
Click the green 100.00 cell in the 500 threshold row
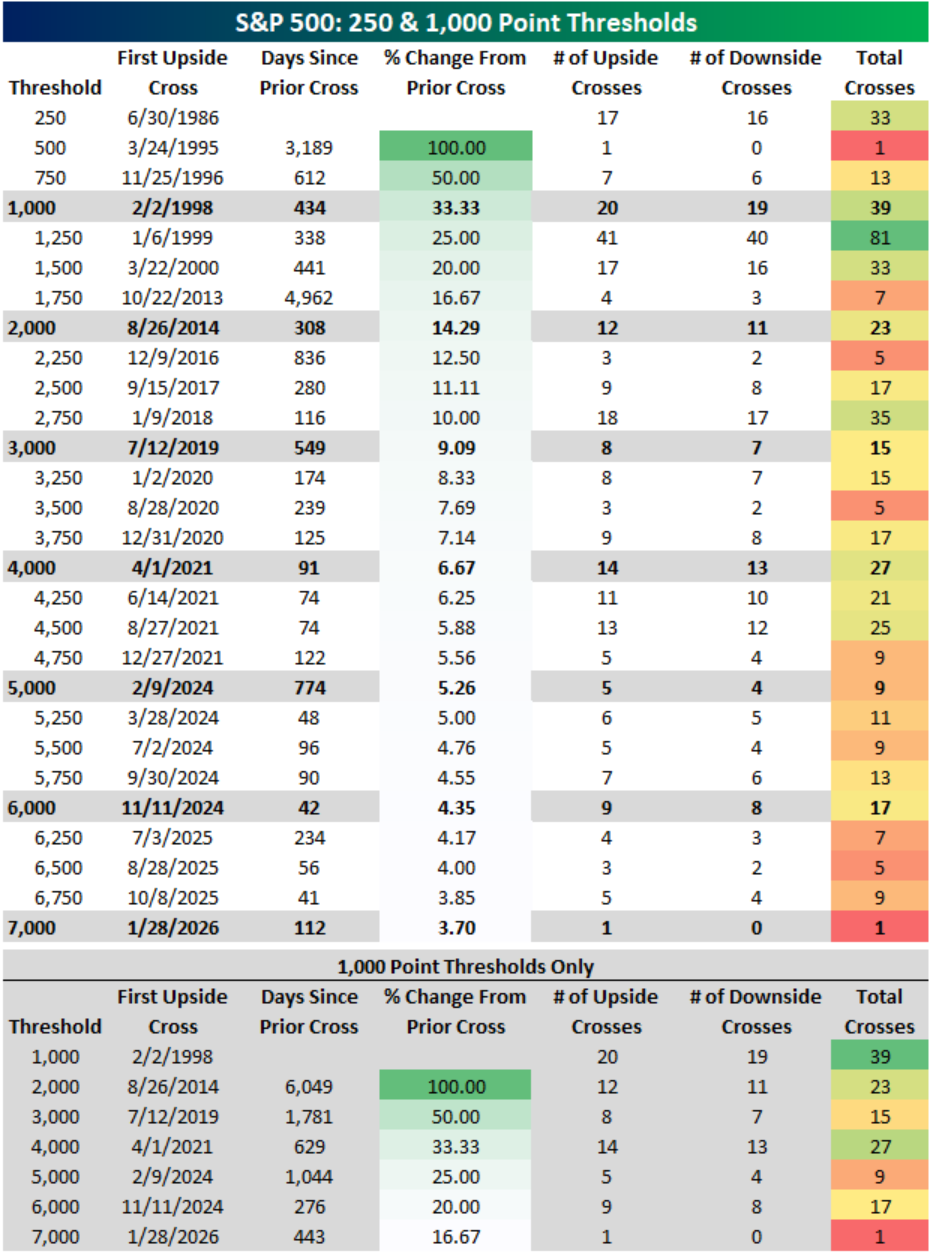tap(456, 148)
